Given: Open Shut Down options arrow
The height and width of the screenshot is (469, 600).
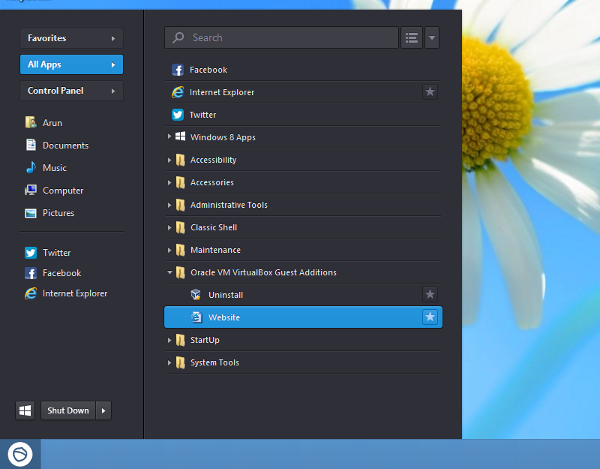Looking at the screenshot, I should click(x=103, y=410).
